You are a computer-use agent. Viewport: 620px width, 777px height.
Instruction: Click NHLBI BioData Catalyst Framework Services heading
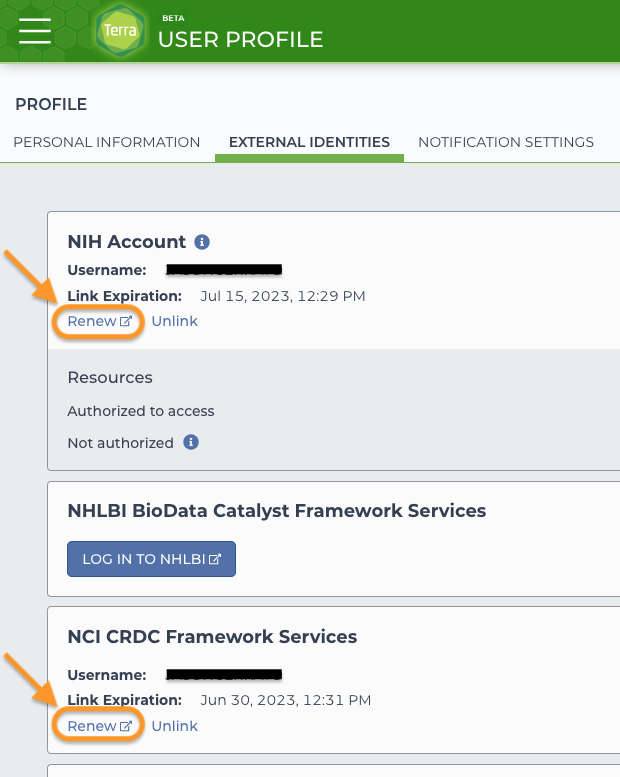tap(276, 510)
